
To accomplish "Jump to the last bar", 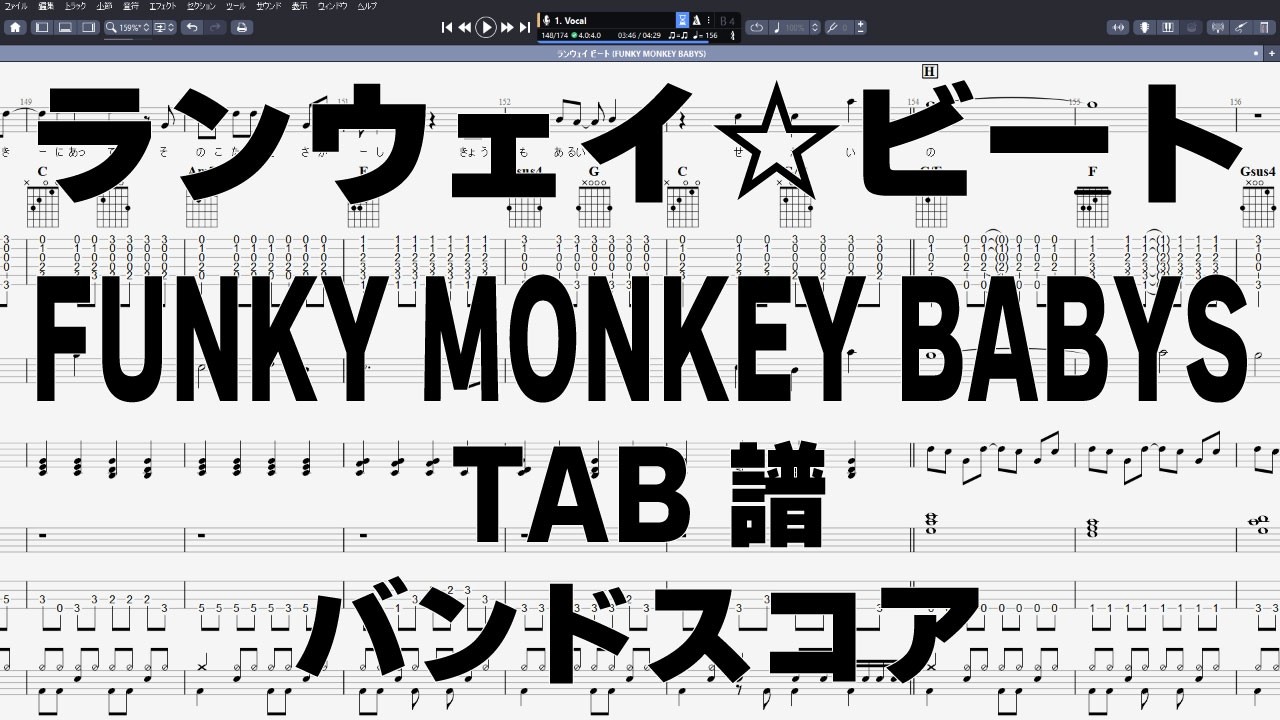I will pos(525,27).
